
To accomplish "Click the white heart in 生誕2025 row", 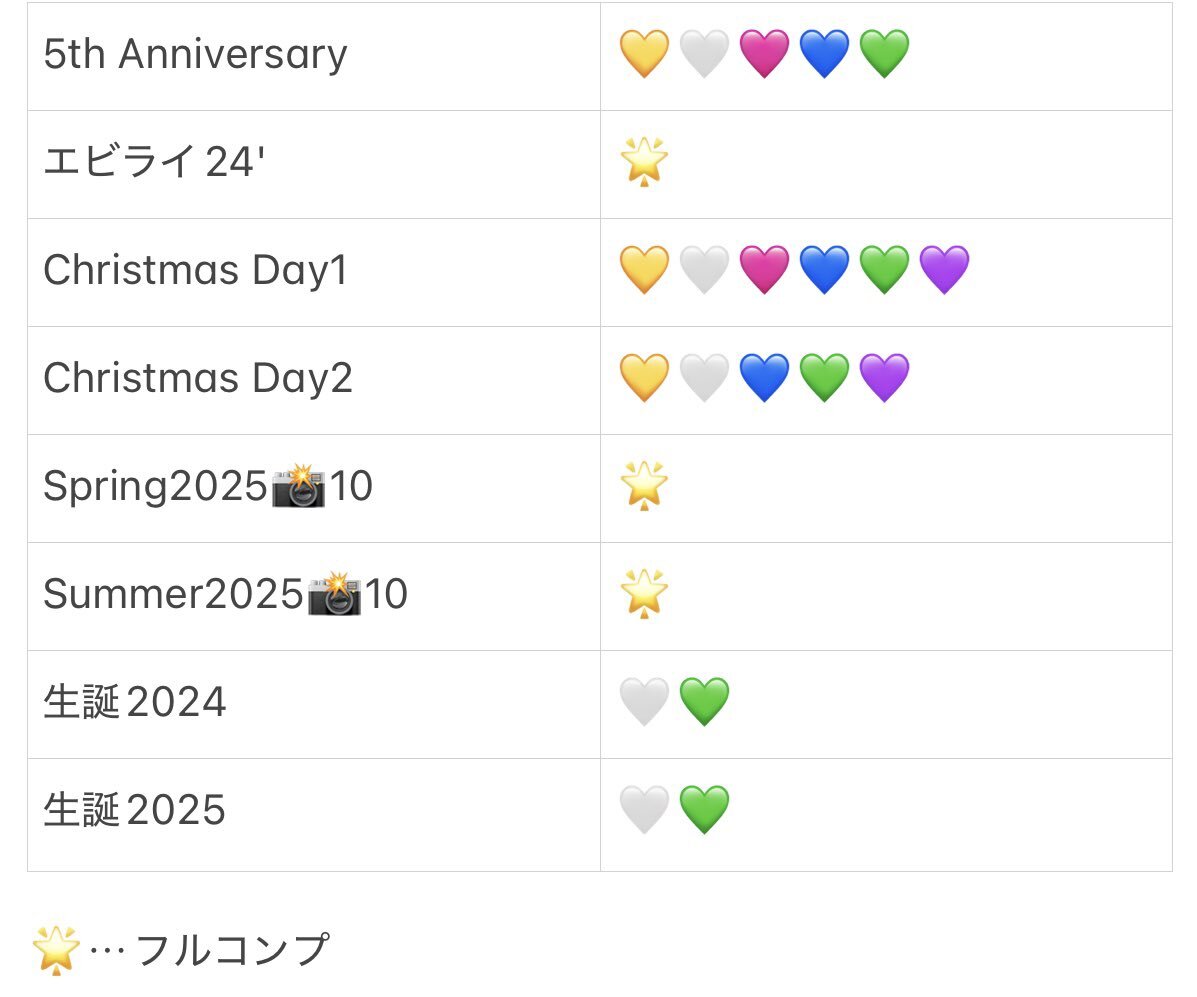I will (x=644, y=809).
